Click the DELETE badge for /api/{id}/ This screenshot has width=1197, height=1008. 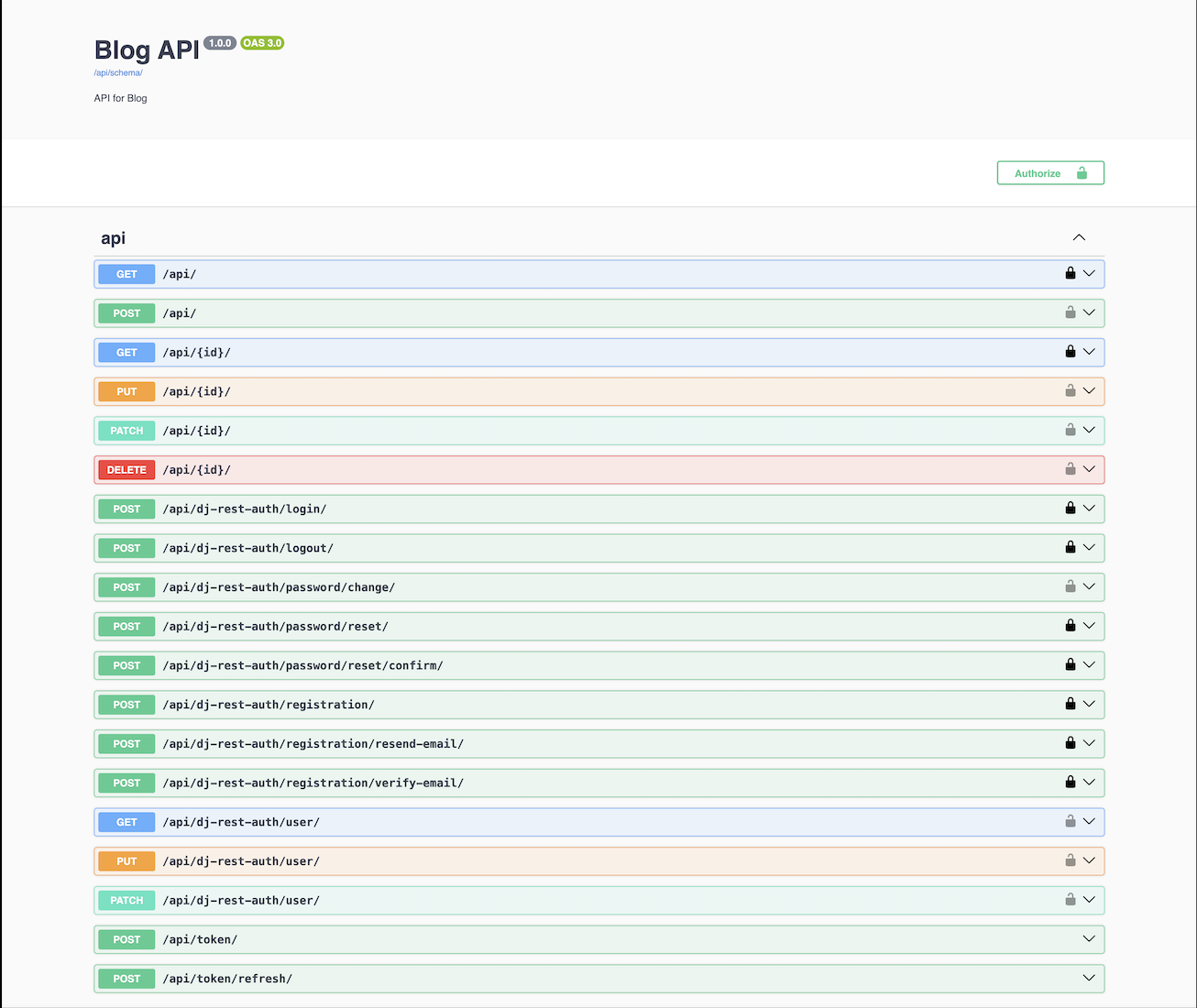(126, 470)
